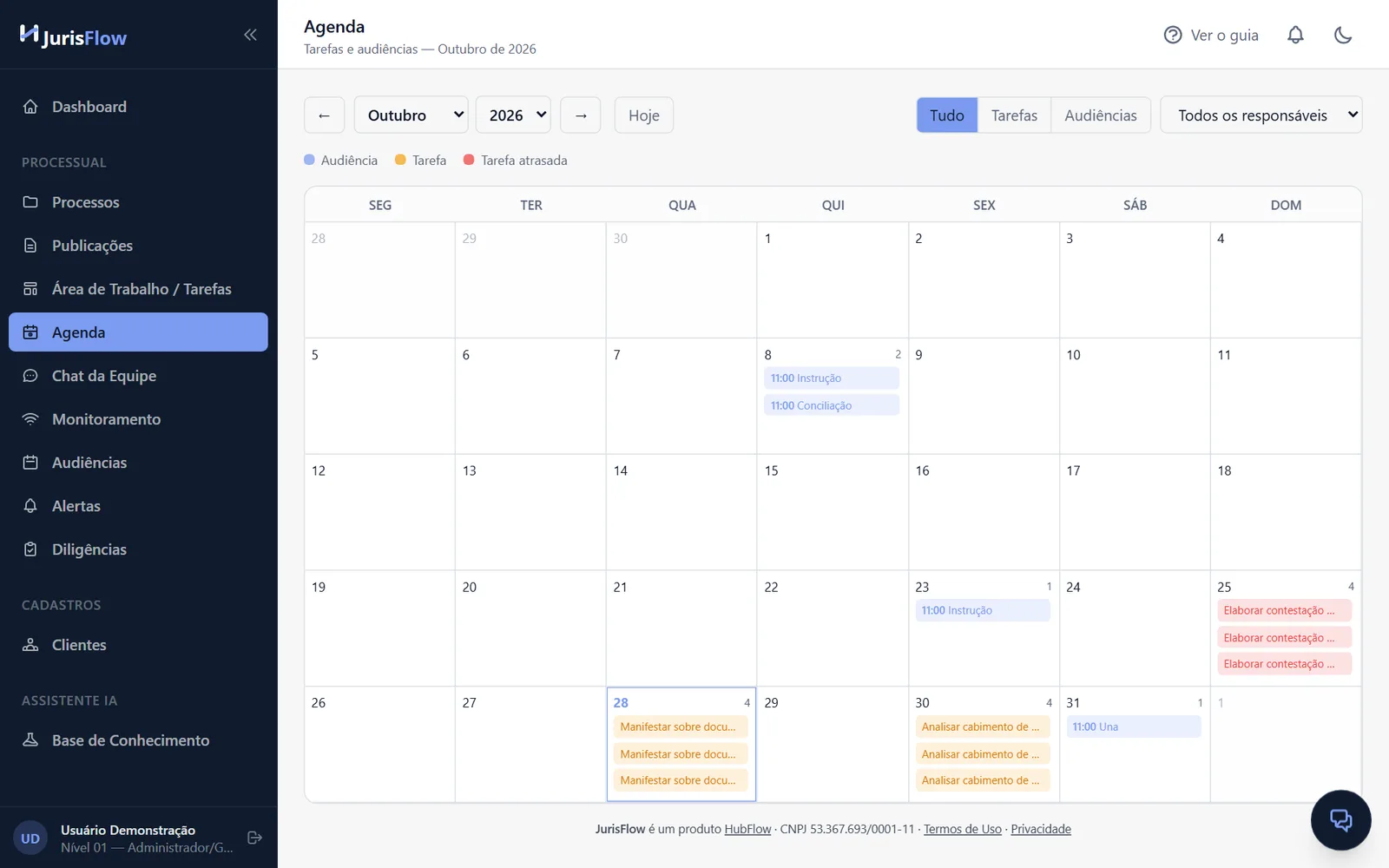Click the Audiência blue legend dot
Image resolution: width=1389 pixels, height=868 pixels.
pyautogui.click(x=309, y=160)
